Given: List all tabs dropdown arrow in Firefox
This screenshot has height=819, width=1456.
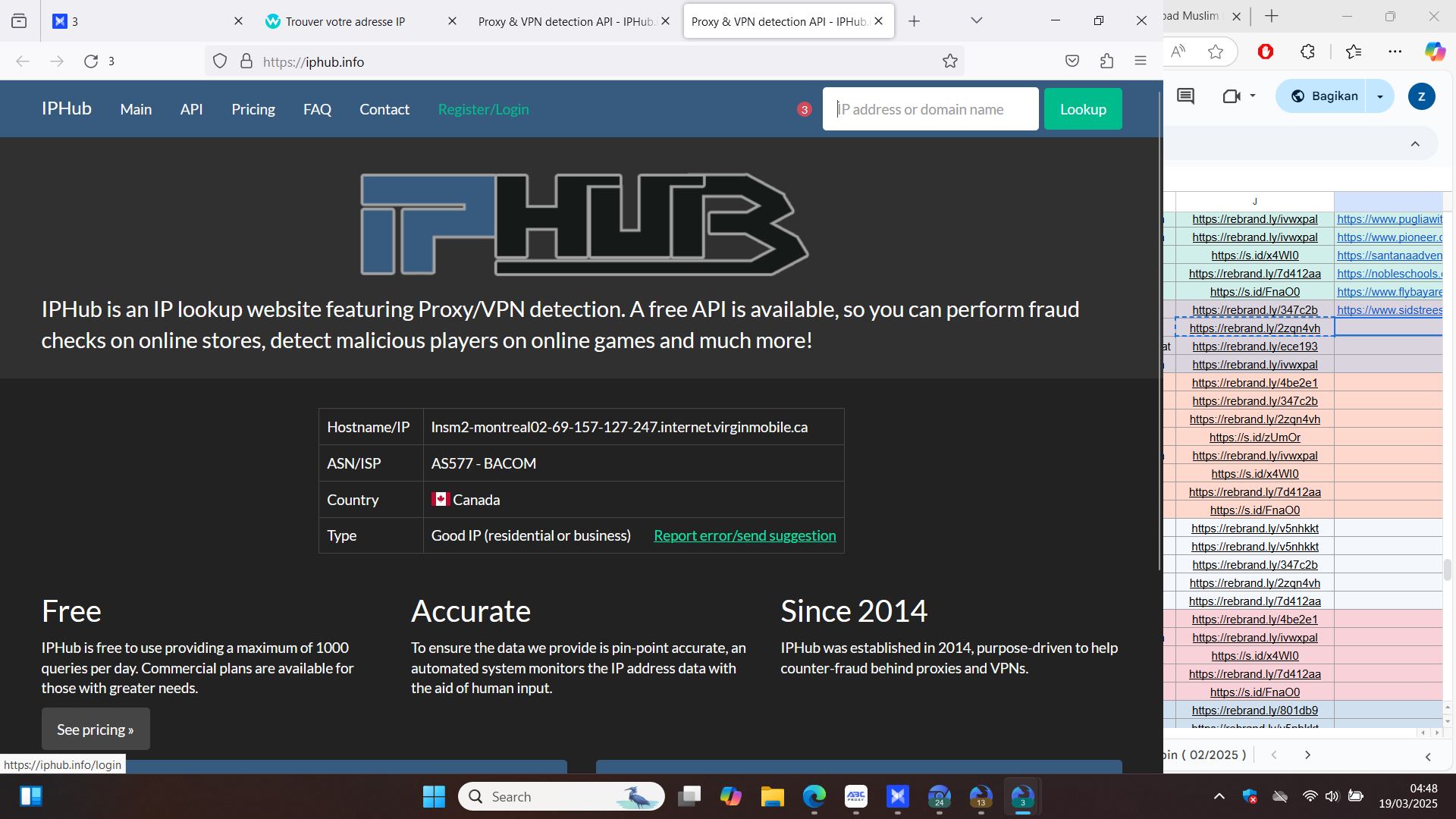Looking at the screenshot, I should 977,21.
